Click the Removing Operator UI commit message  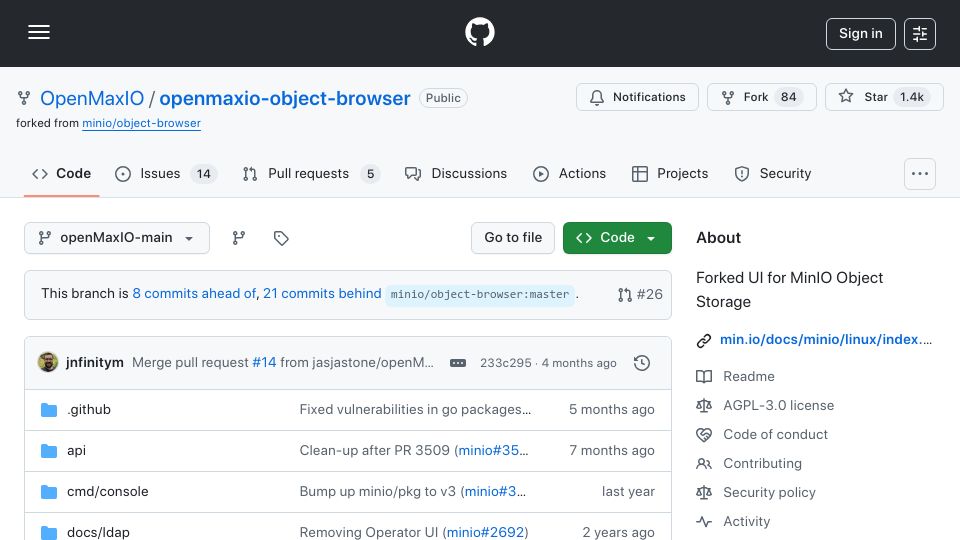[x=370, y=532]
